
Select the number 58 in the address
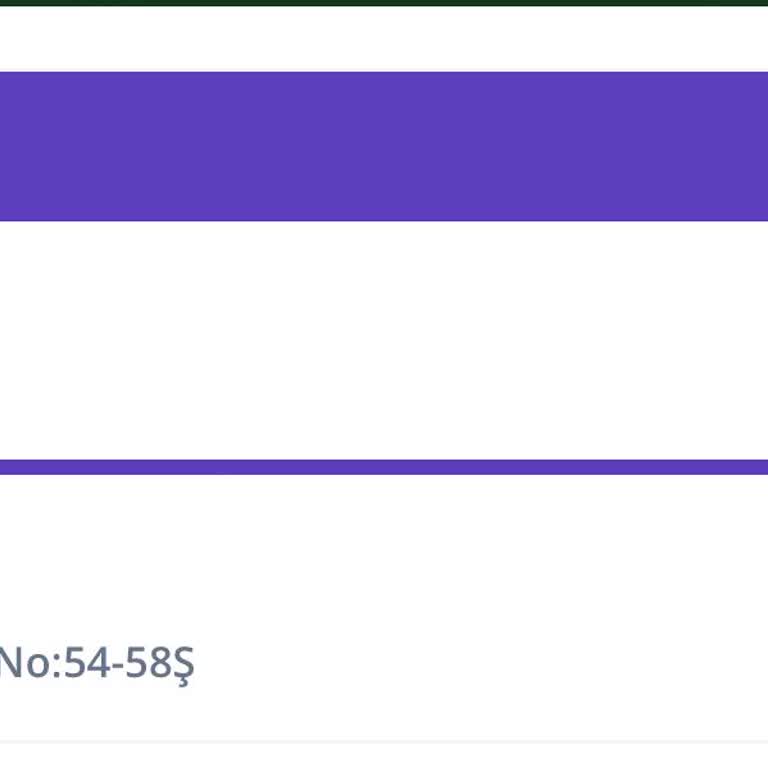point(148,663)
